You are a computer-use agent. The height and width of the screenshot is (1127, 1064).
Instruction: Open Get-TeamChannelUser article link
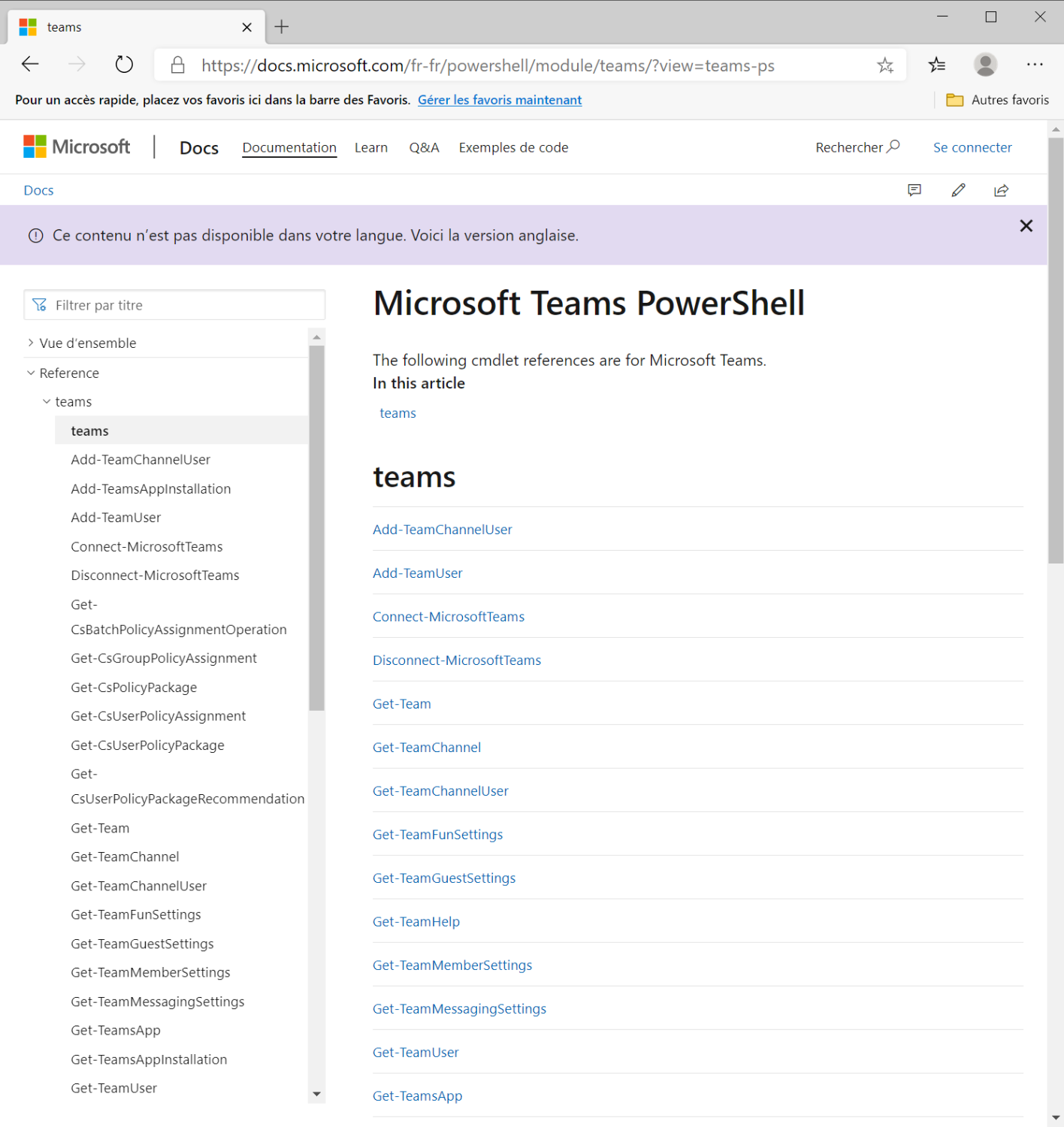pos(440,791)
